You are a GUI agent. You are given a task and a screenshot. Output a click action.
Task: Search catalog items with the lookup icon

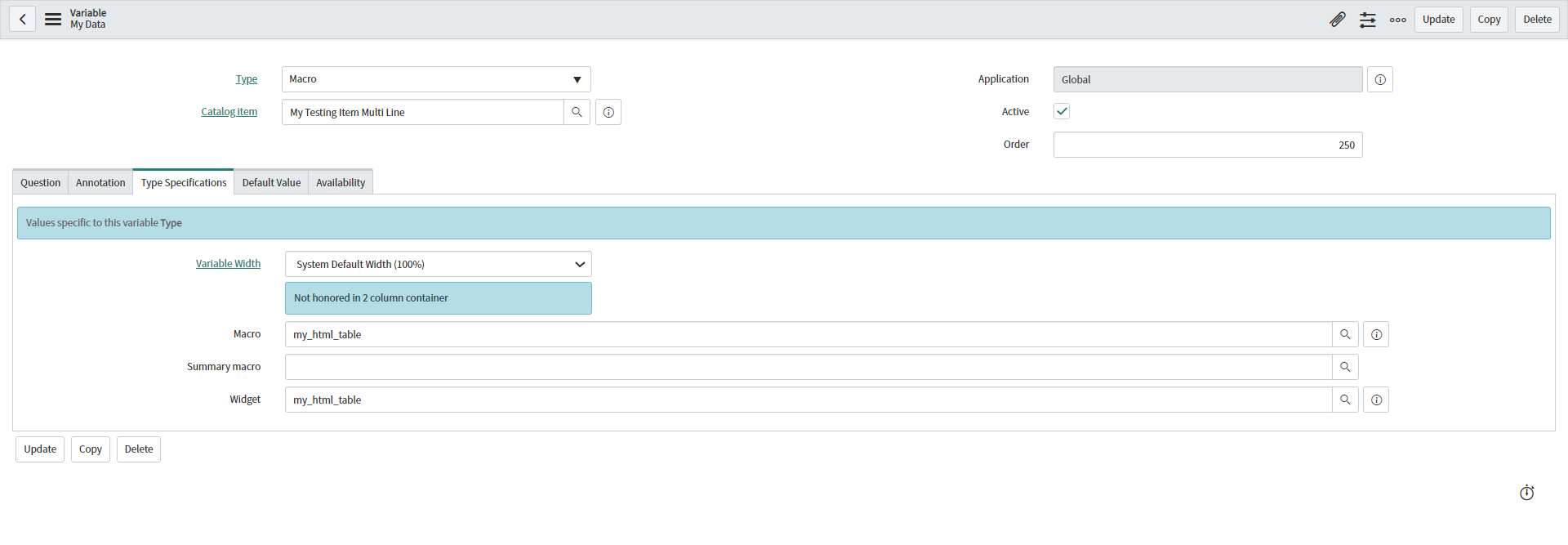tap(577, 112)
